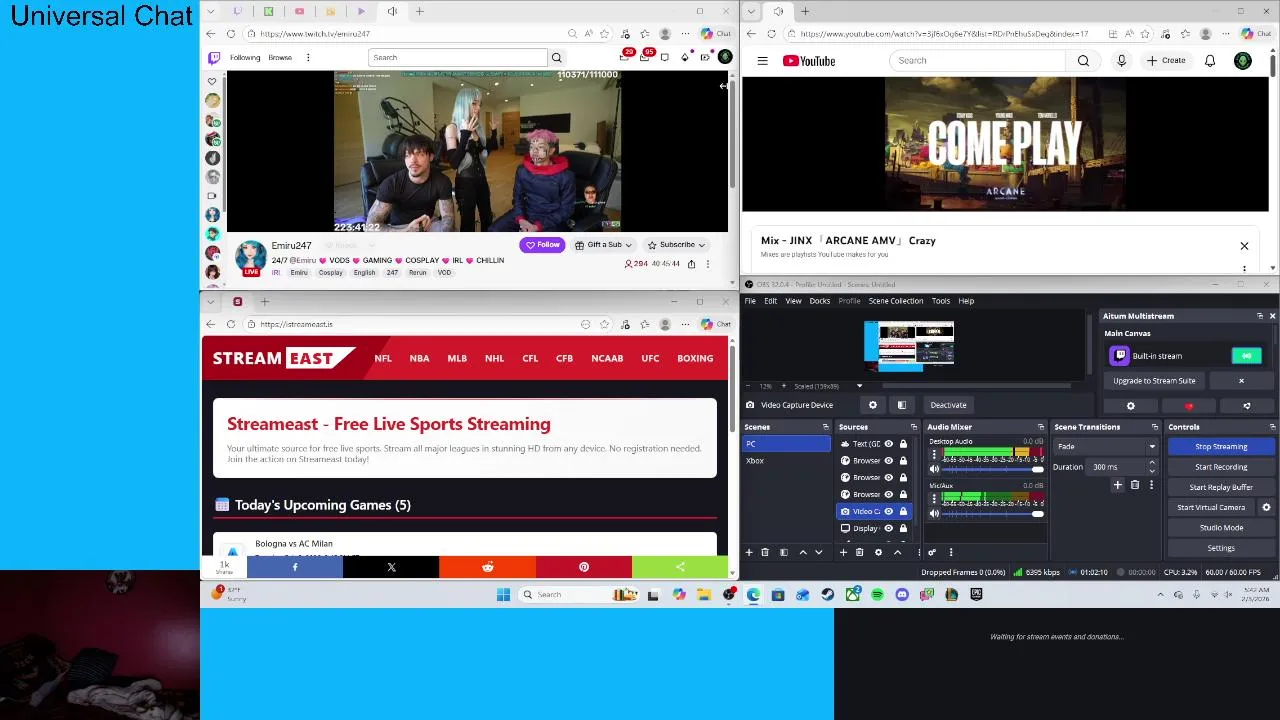Click Windows Start button

(x=503, y=594)
